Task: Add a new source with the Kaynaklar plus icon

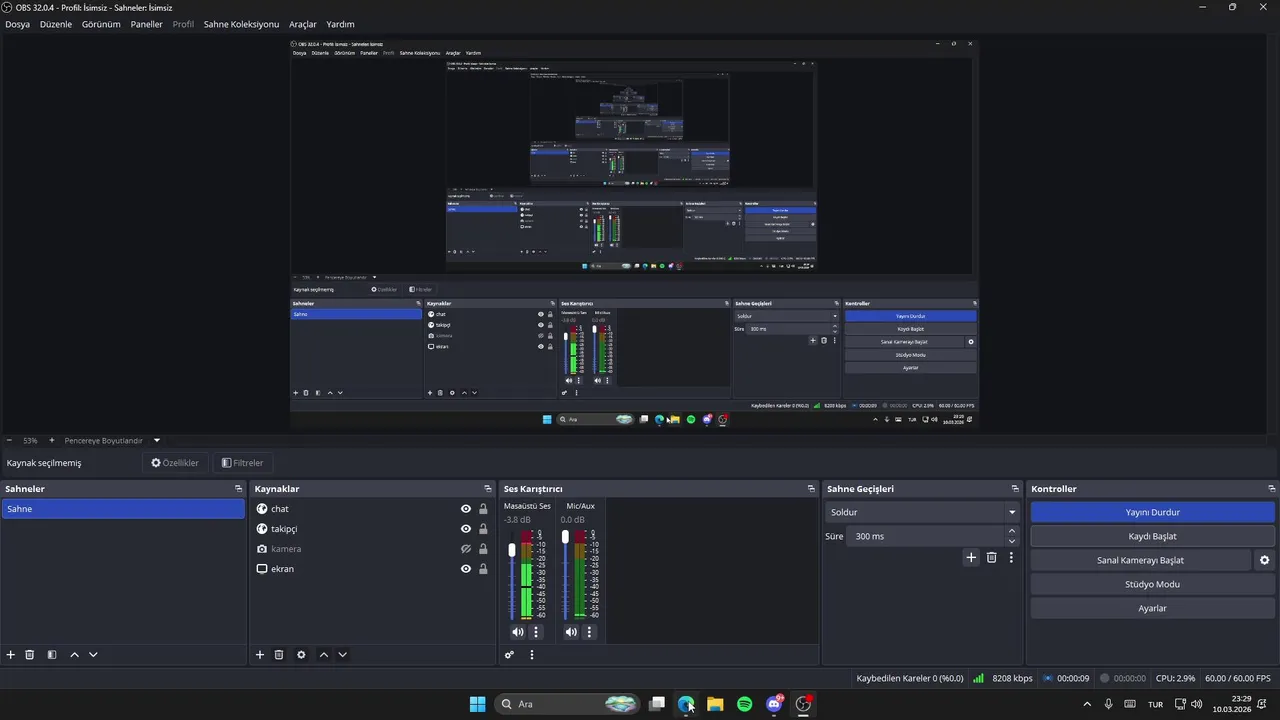Action: (260, 655)
